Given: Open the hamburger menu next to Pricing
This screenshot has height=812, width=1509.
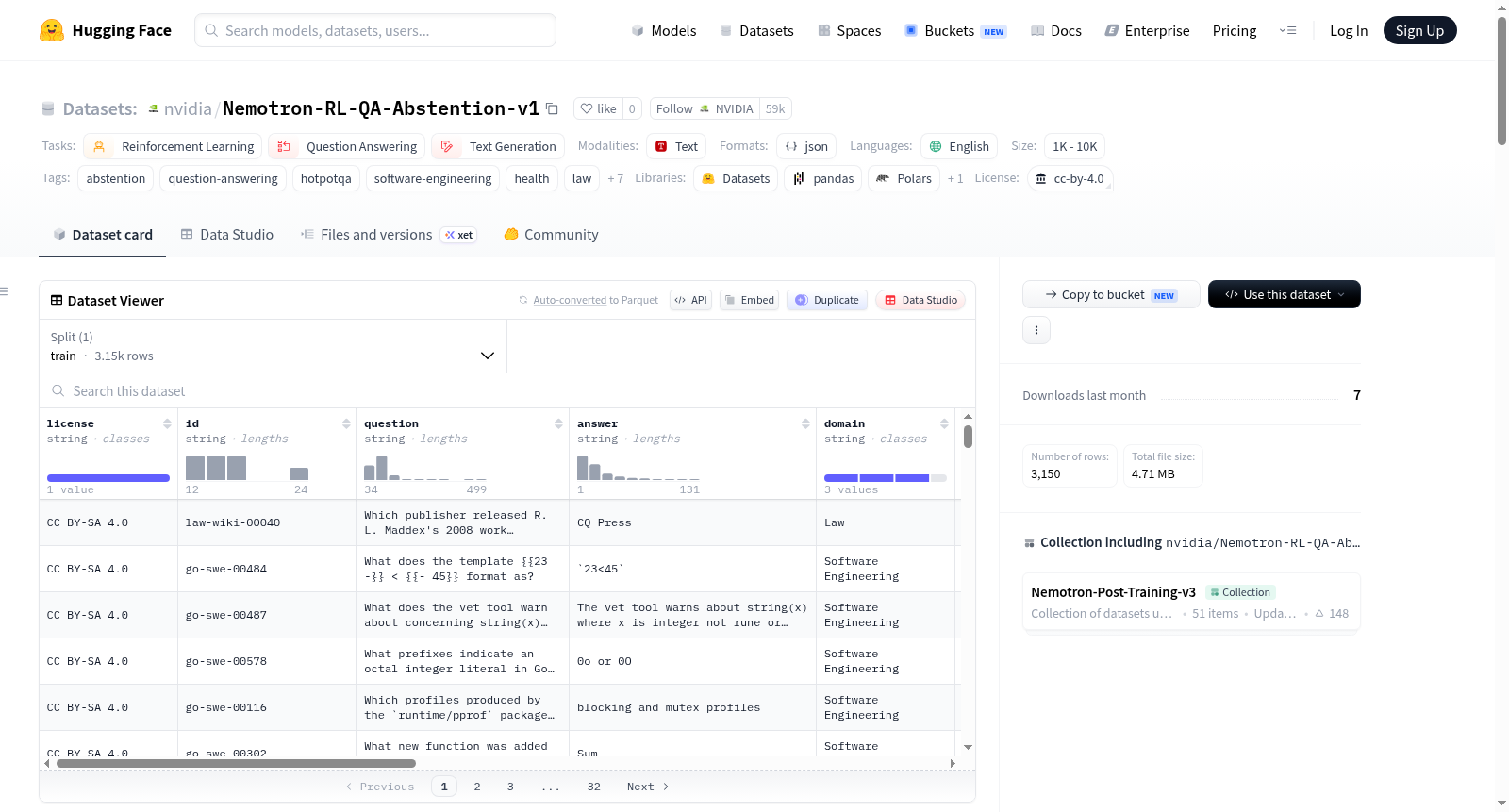Looking at the screenshot, I should (x=1287, y=30).
